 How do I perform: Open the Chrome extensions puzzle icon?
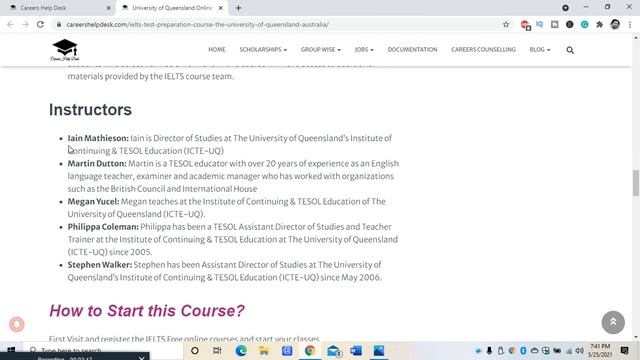600,24
